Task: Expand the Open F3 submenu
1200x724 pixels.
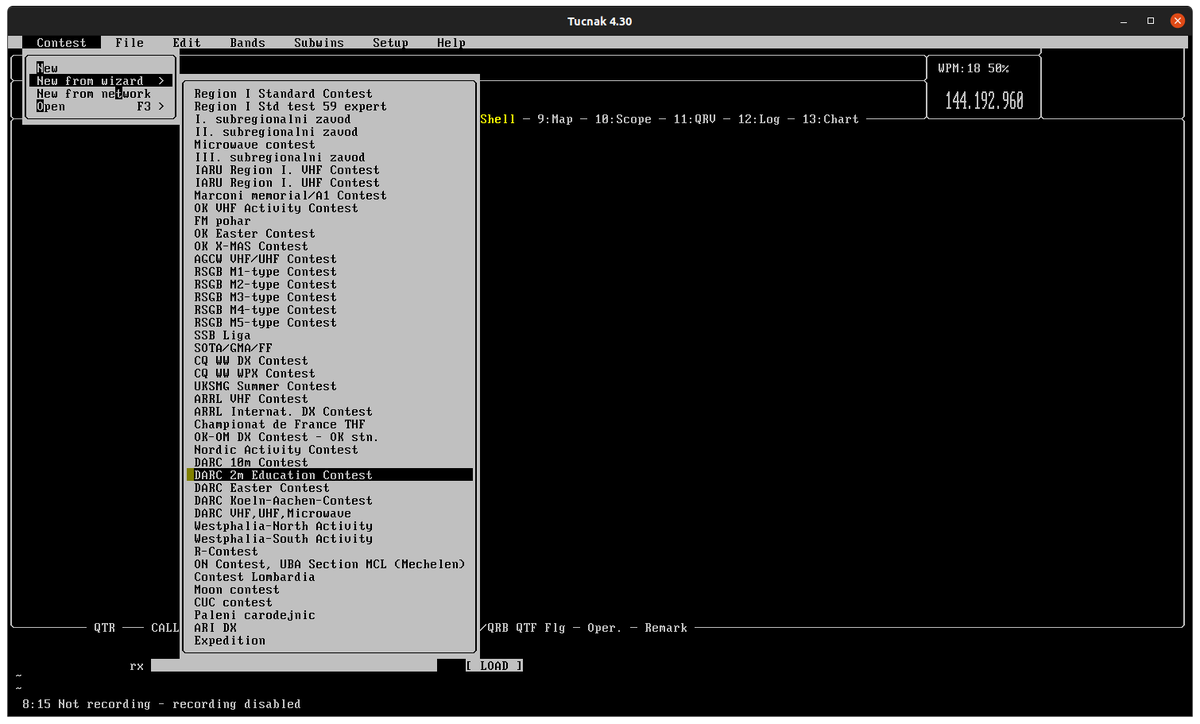Action: click(101, 107)
